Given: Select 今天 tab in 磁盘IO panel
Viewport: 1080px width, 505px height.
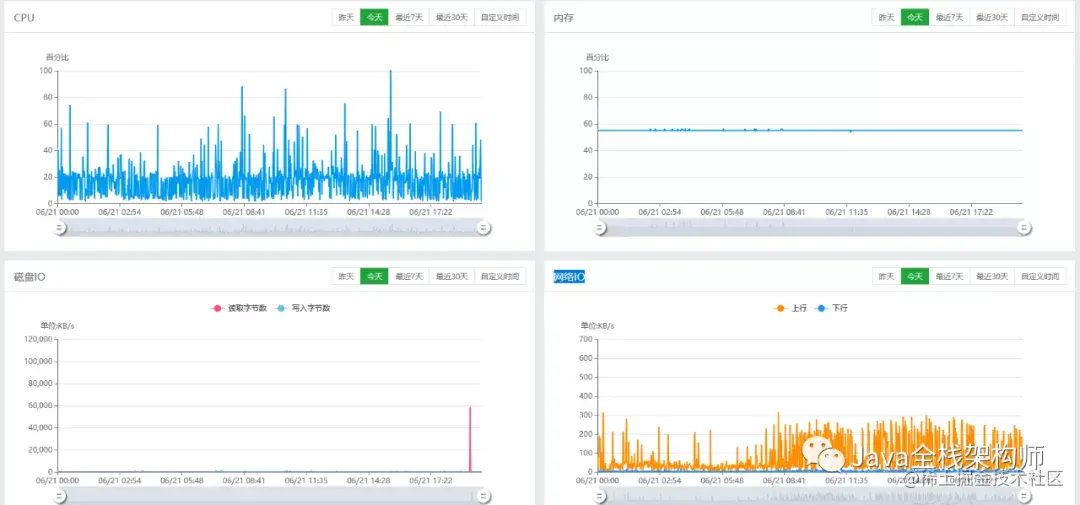Looking at the screenshot, I should click(x=374, y=276).
